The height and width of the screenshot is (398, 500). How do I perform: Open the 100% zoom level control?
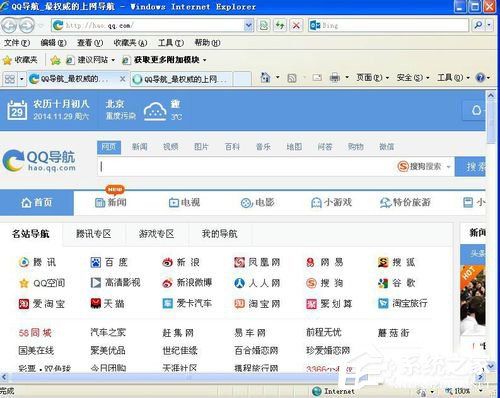coord(463,391)
